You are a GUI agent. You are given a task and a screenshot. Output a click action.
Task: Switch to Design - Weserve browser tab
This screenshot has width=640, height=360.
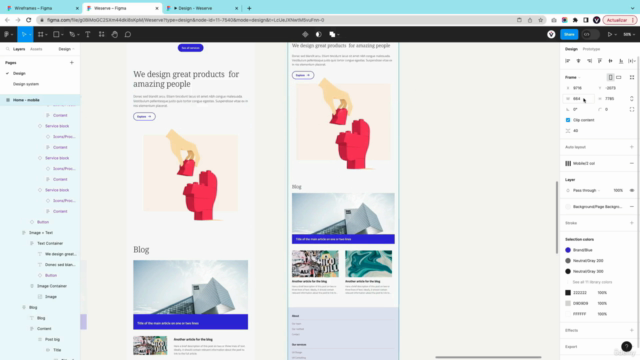click(x=202, y=8)
